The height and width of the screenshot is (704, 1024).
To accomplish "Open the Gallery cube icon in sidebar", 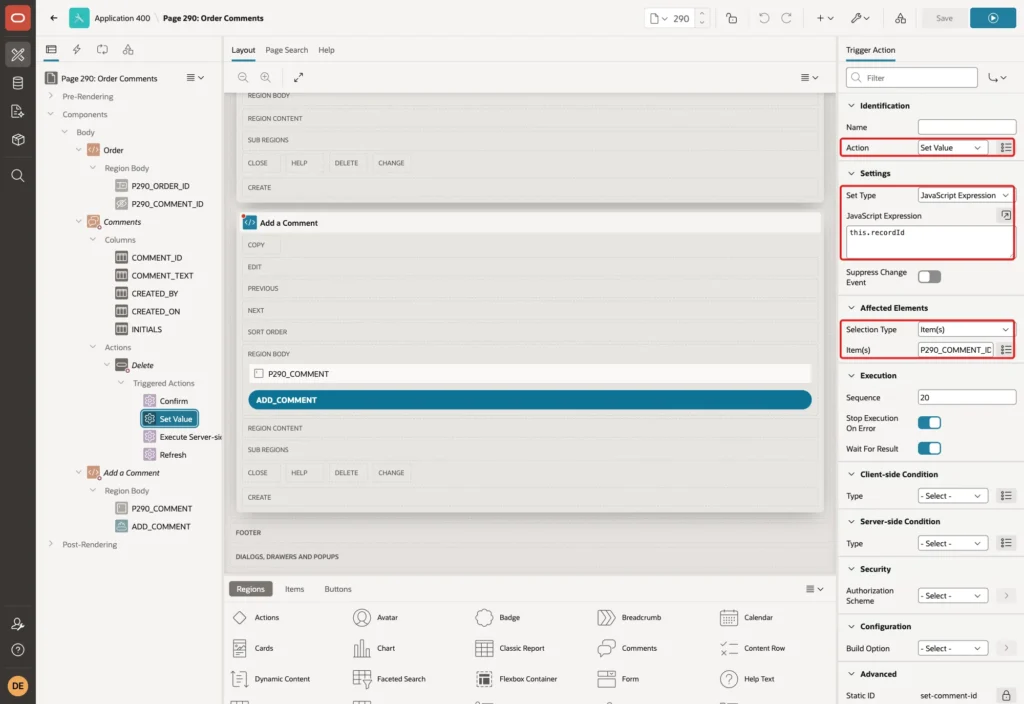I will (x=18, y=139).
